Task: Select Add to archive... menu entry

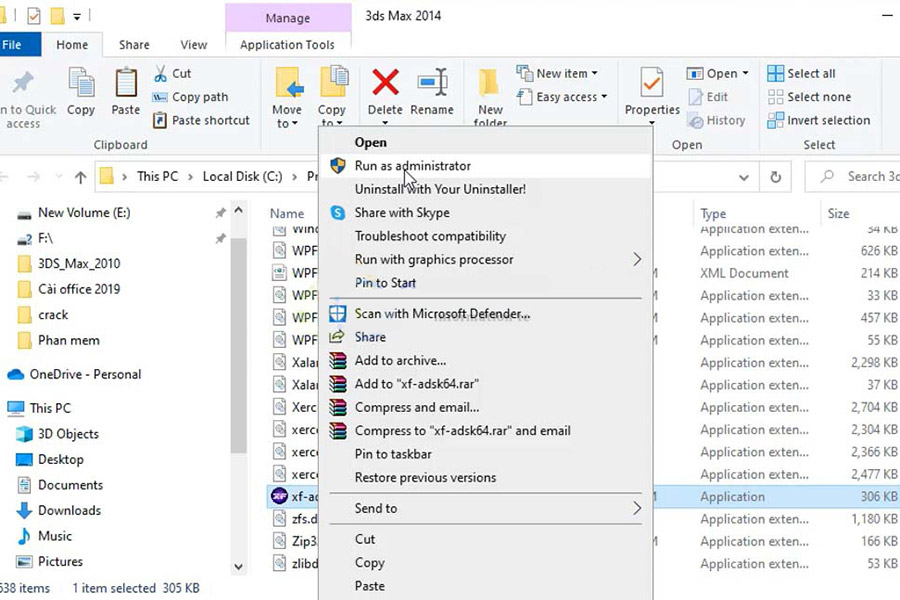Action: tap(486, 361)
